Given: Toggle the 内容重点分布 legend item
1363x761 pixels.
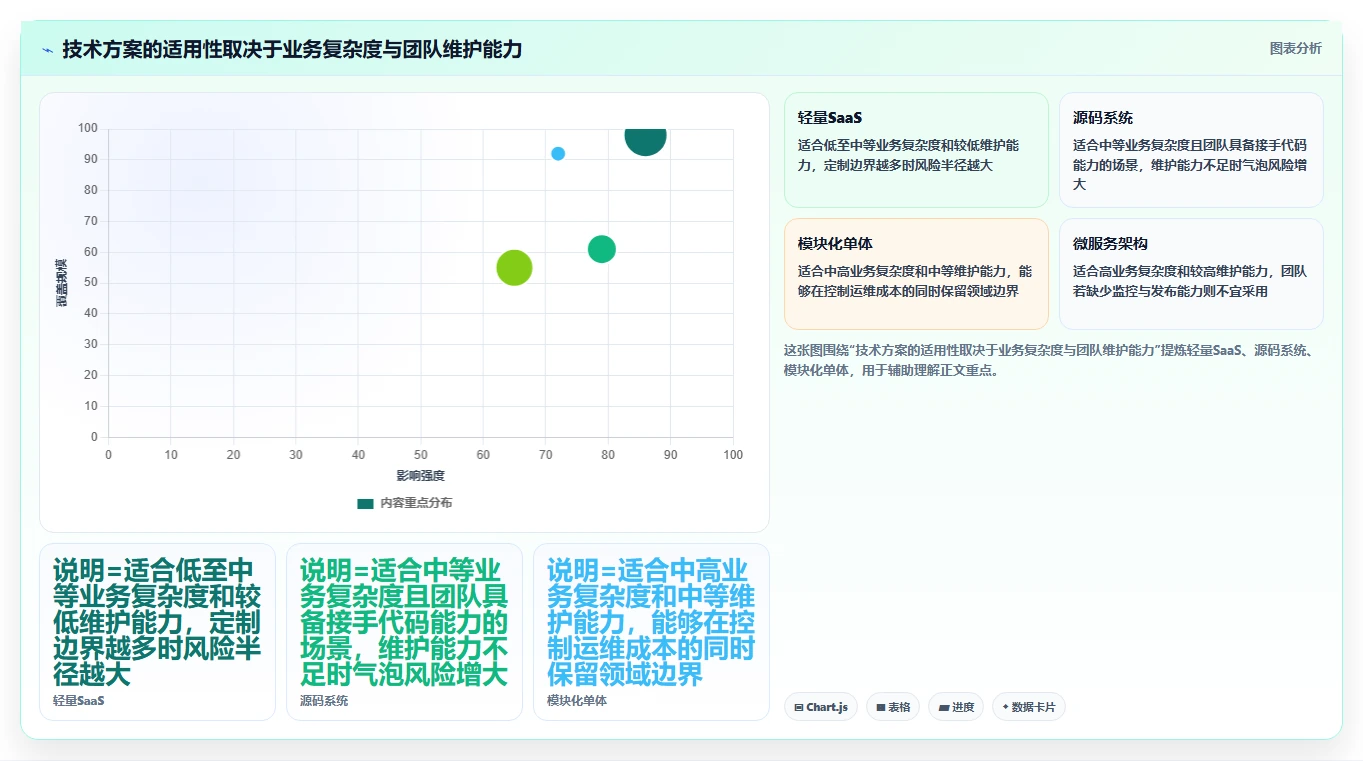Looking at the screenshot, I should pyautogui.click(x=404, y=503).
